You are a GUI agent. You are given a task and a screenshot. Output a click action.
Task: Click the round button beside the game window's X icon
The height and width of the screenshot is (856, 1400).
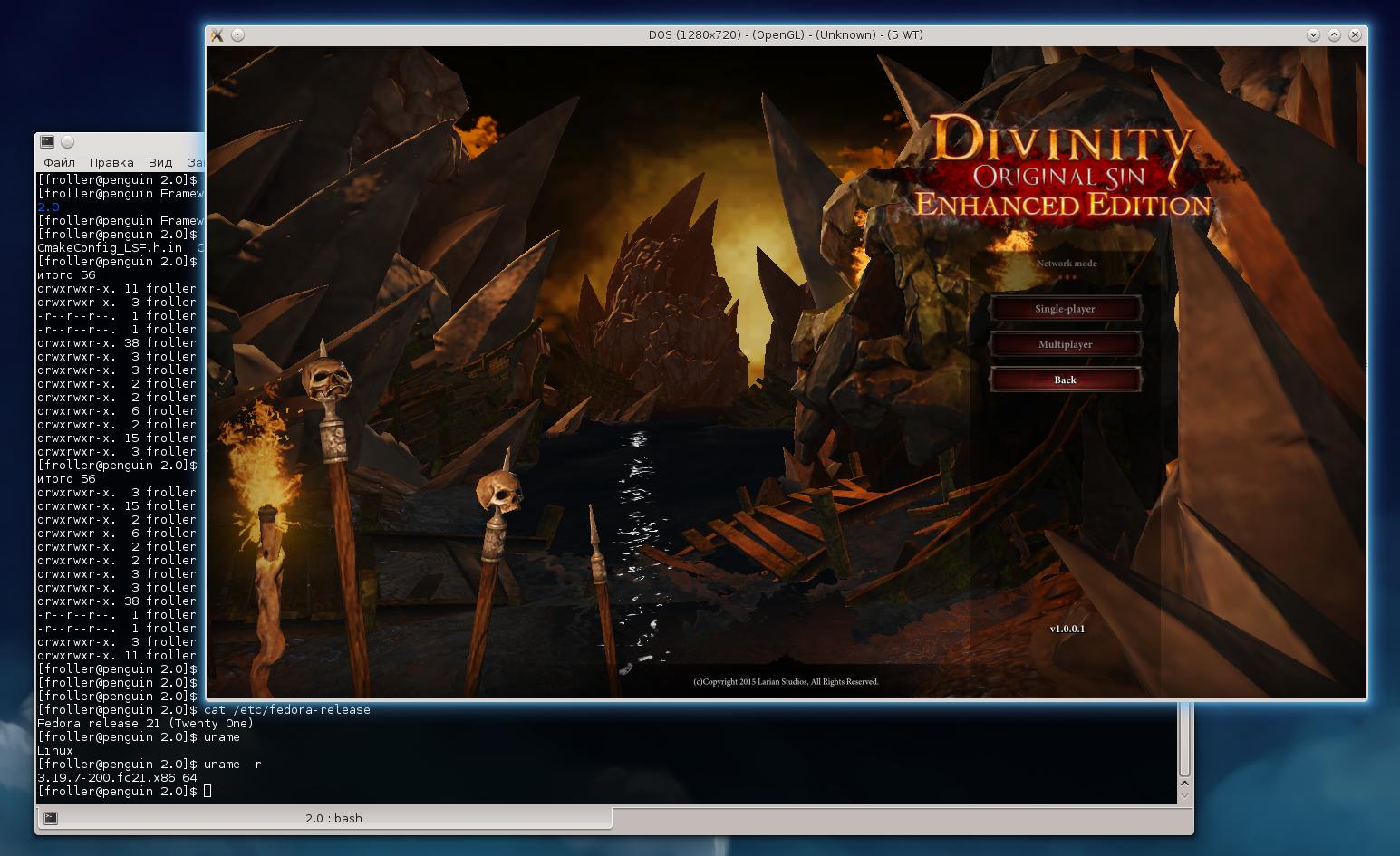click(x=237, y=35)
